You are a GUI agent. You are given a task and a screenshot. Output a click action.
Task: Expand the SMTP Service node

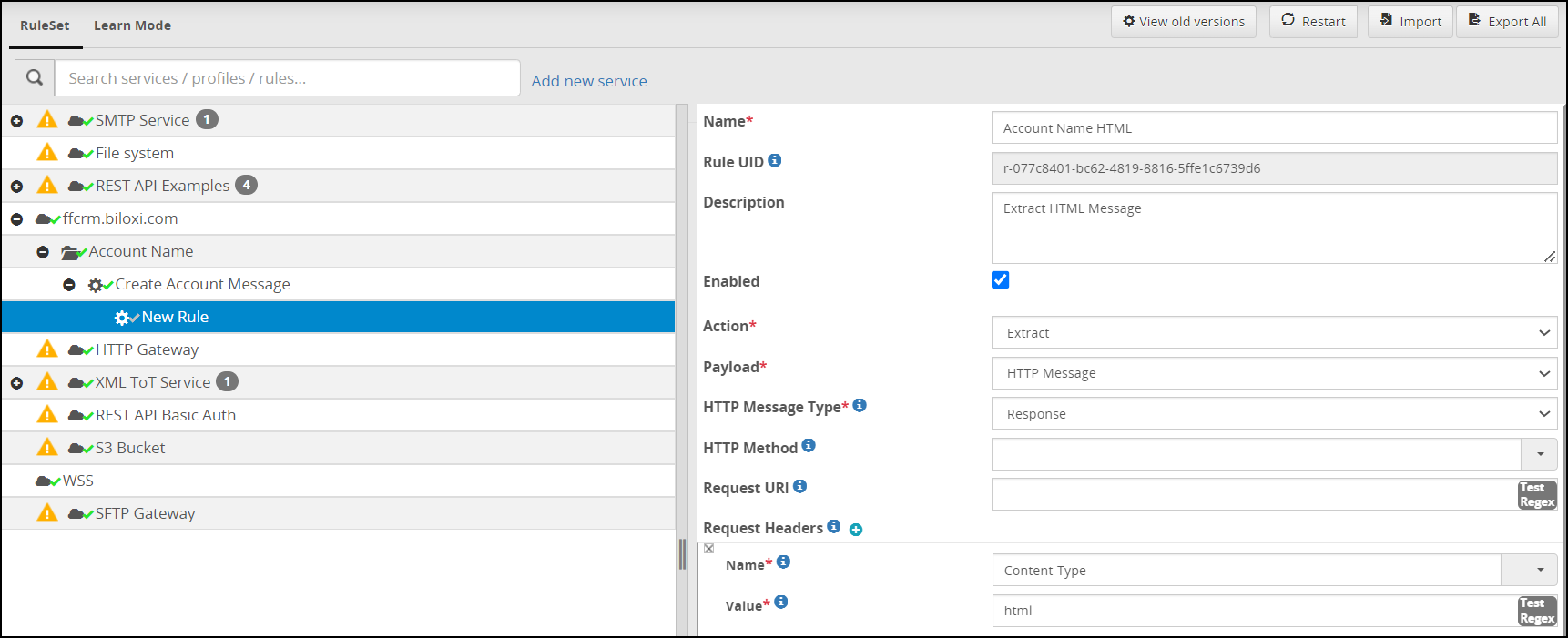click(x=16, y=121)
